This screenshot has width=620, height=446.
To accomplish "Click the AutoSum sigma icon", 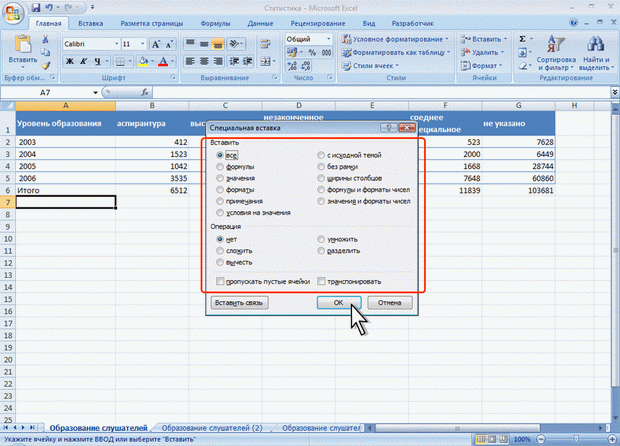I will [522, 39].
